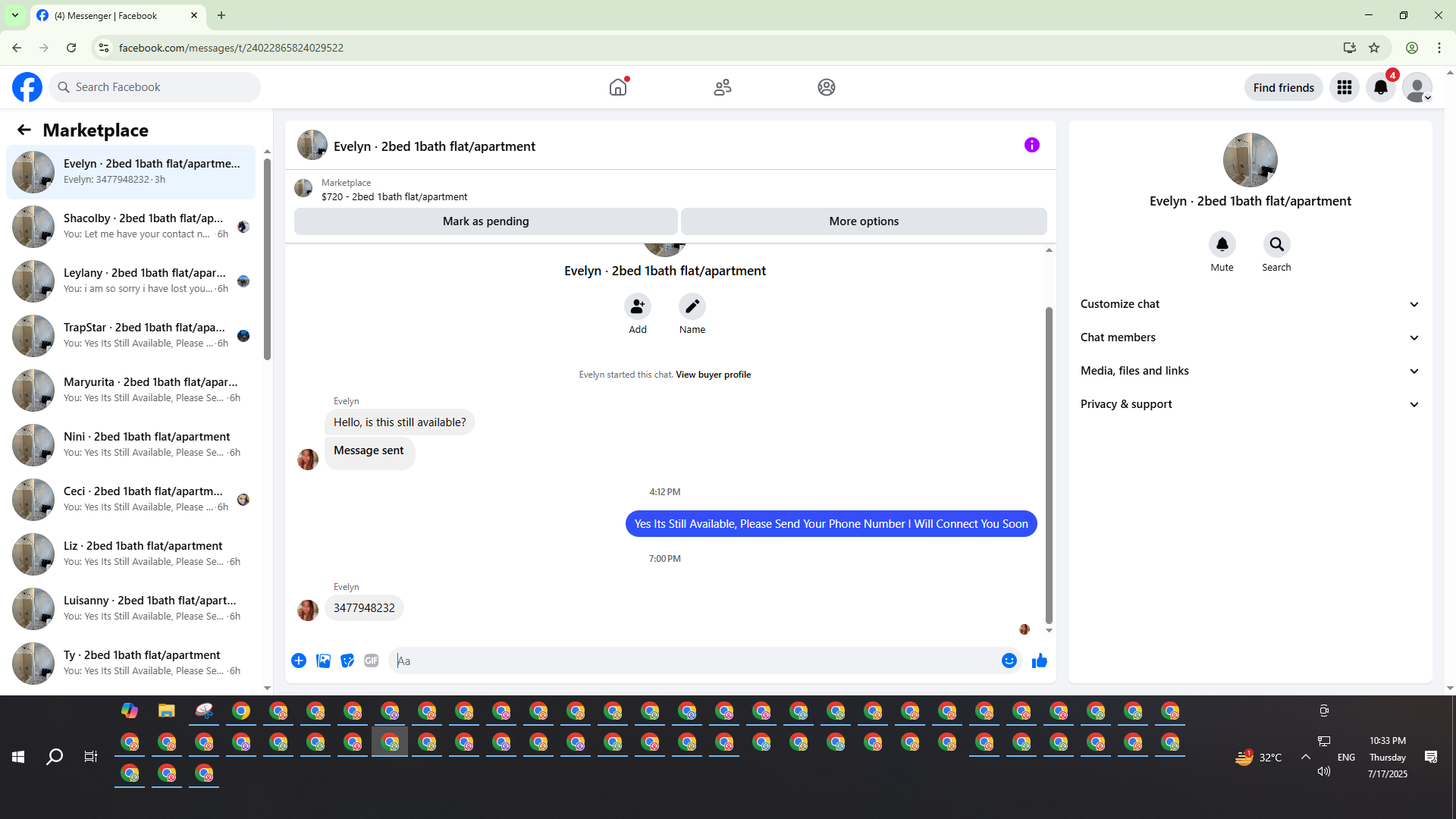
Task: Expand the Privacy & support section
Action: point(1250,404)
